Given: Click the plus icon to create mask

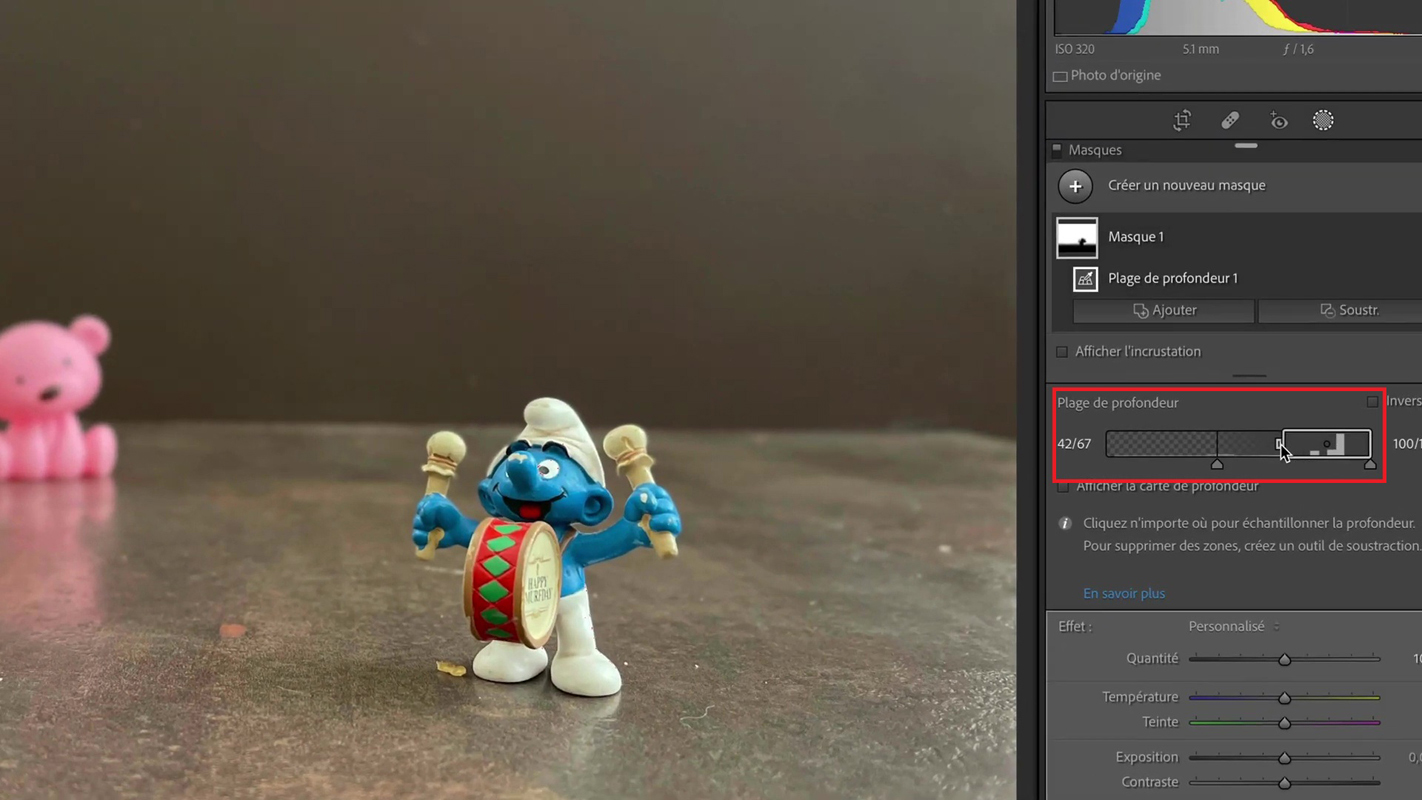Looking at the screenshot, I should (x=1075, y=186).
